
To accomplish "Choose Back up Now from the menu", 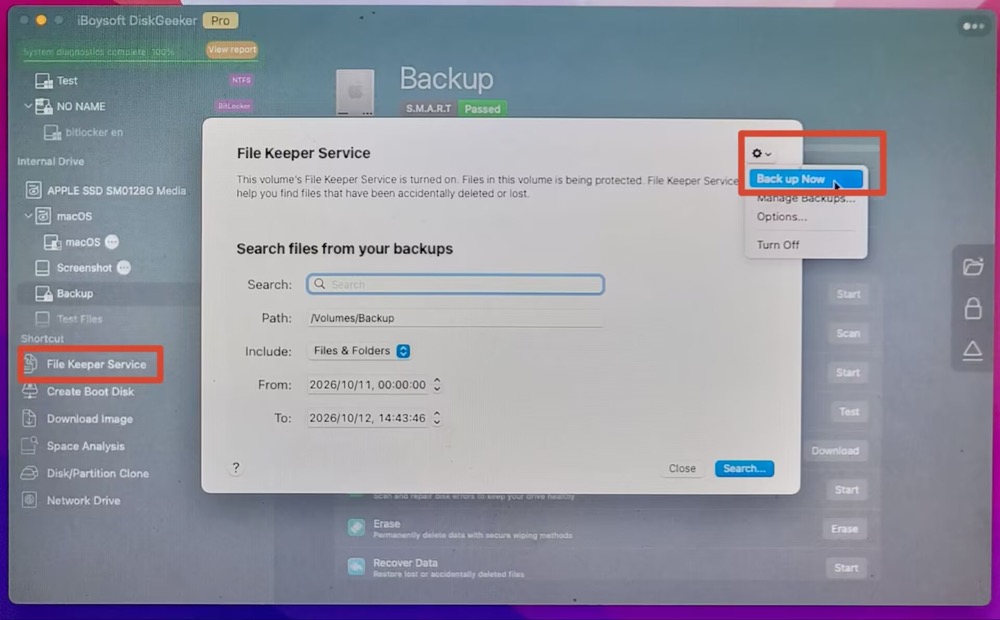I will [x=805, y=179].
